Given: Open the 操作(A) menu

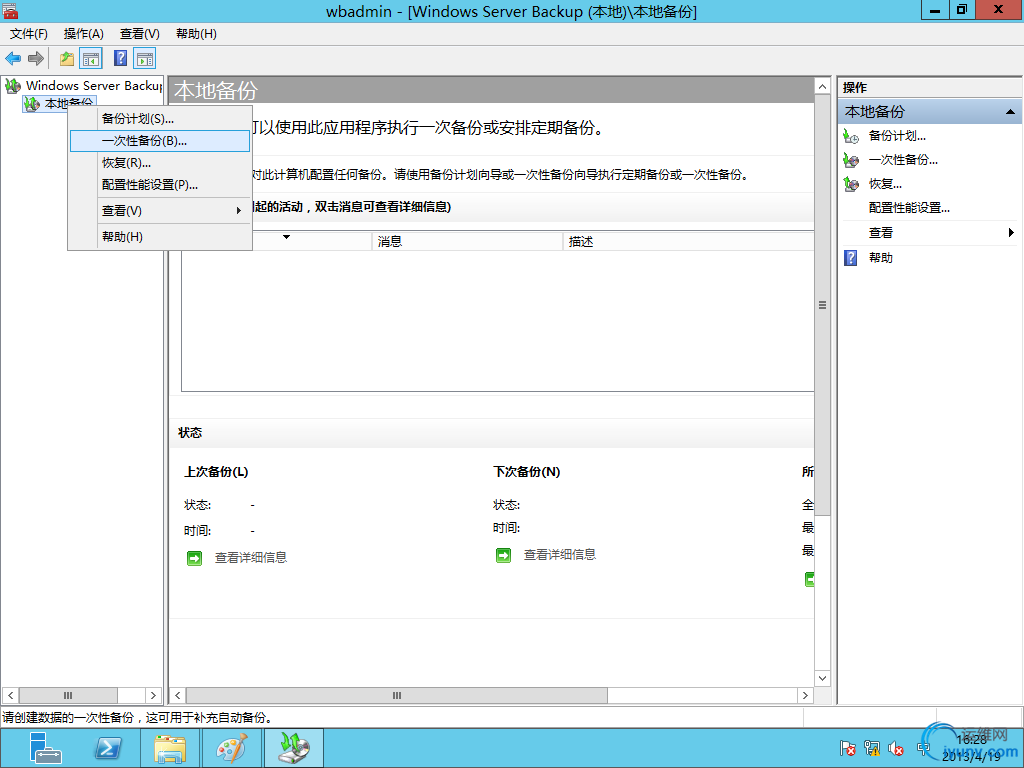Looking at the screenshot, I should [84, 34].
